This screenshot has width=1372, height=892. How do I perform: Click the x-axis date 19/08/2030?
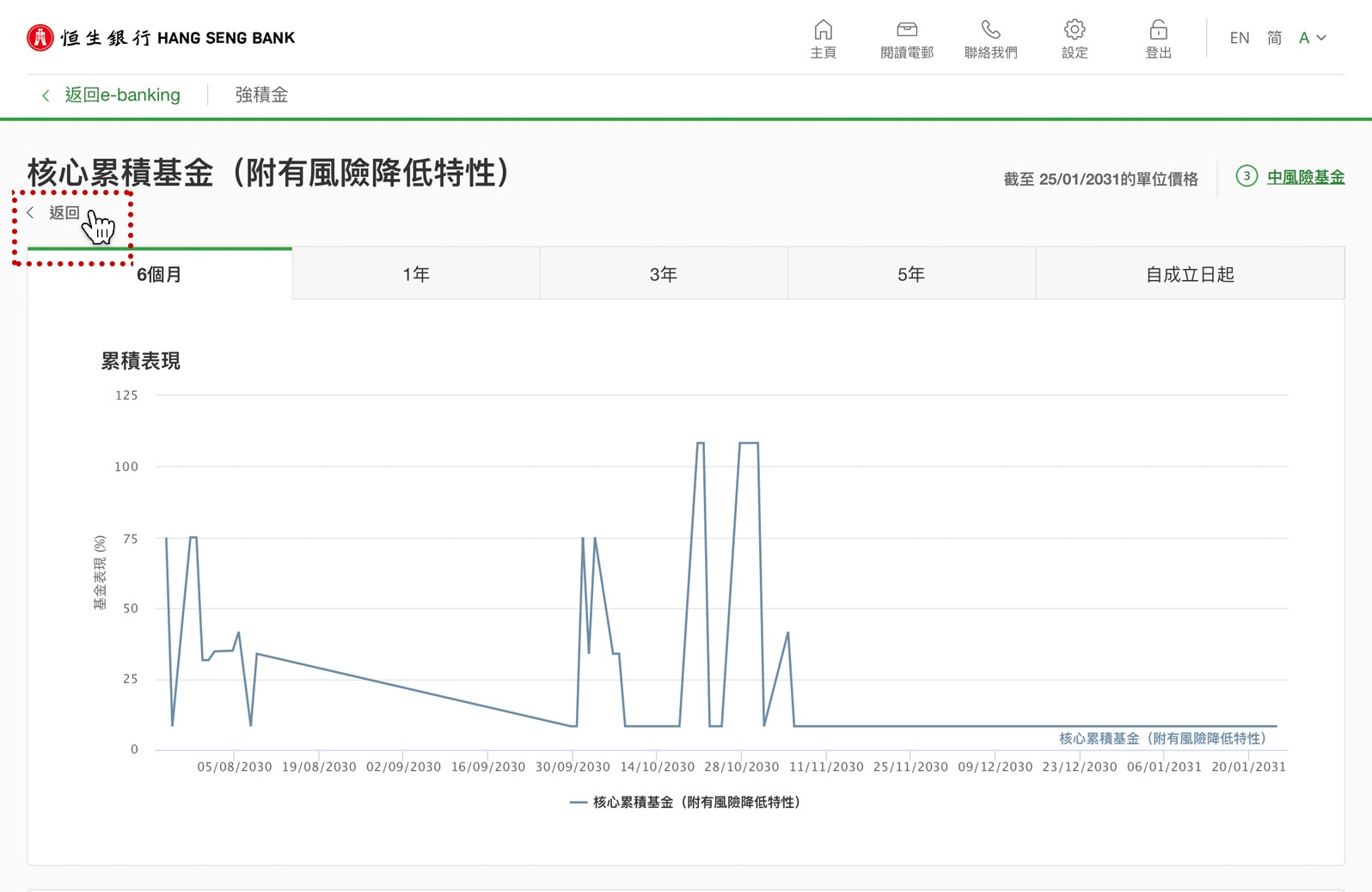click(319, 767)
